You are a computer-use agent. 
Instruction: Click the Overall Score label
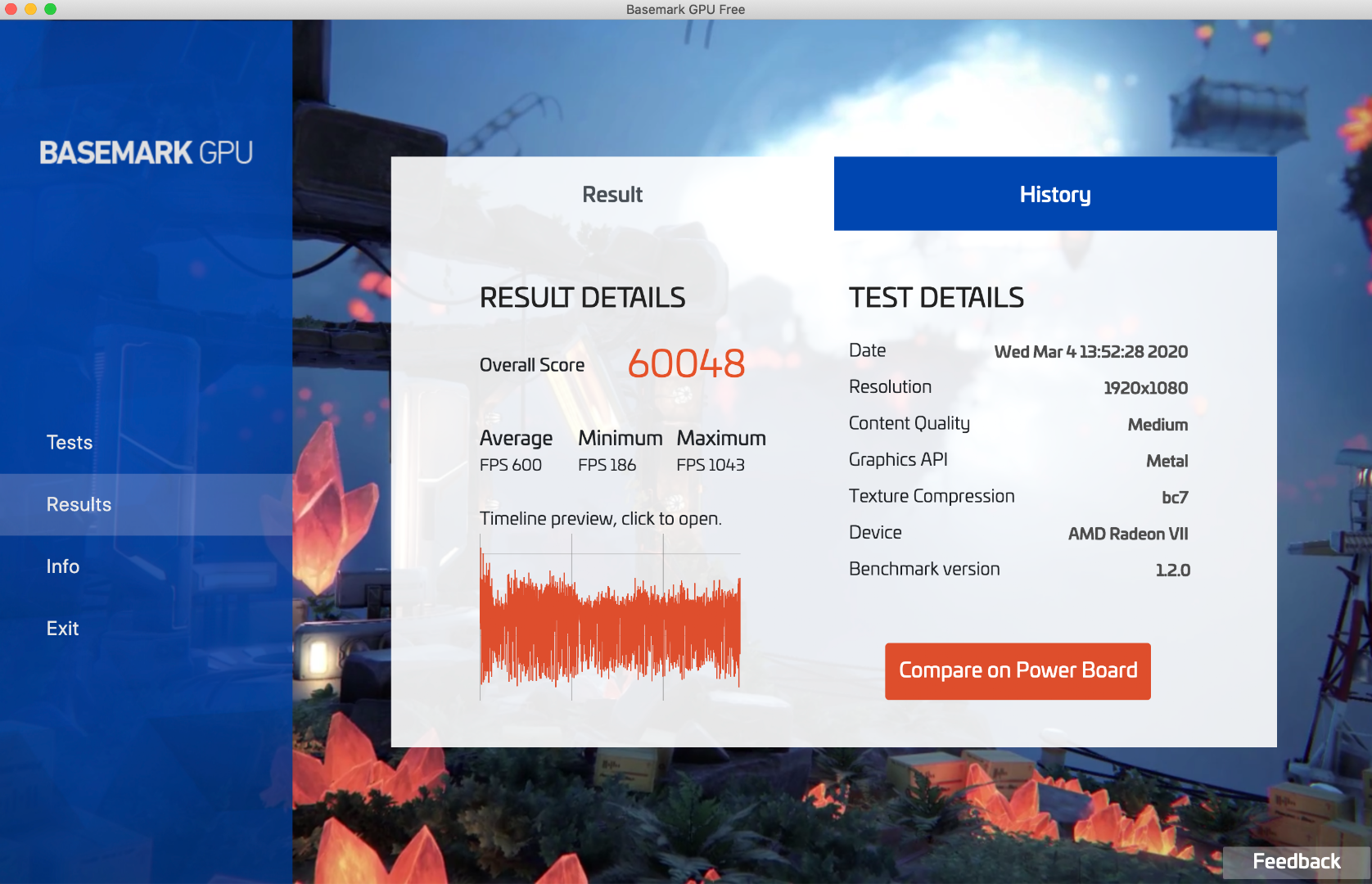(x=532, y=365)
